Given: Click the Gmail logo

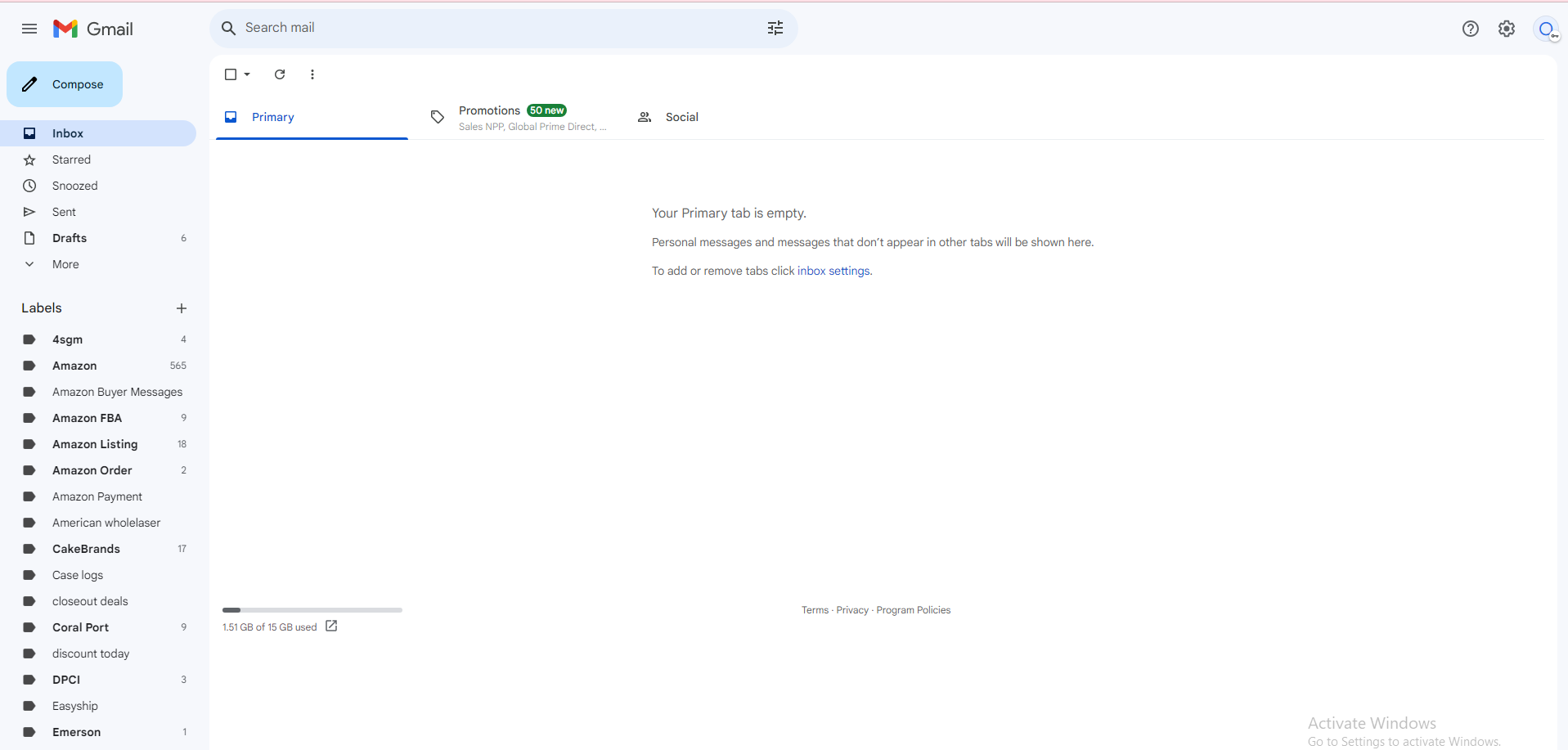Looking at the screenshot, I should click(93, 29).
